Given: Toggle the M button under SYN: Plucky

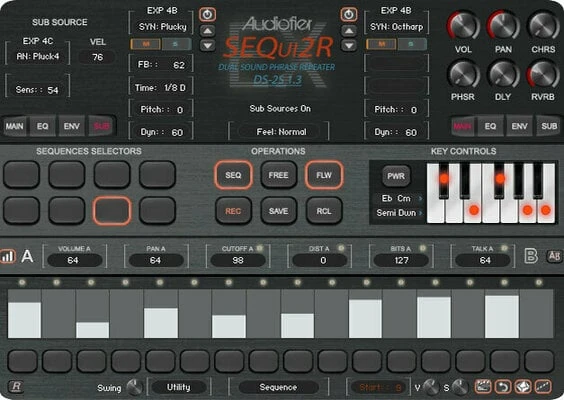Looking at the screenshot, I should pyautogui.click(x=146, y=44).
